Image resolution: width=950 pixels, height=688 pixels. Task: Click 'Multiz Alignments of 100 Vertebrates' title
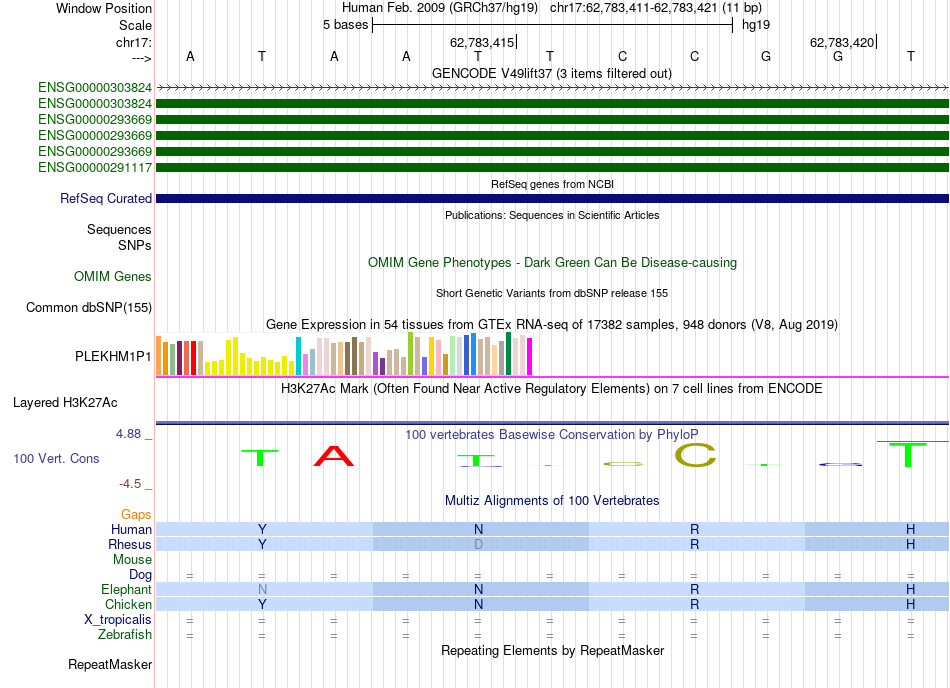(x=552, y=501)
